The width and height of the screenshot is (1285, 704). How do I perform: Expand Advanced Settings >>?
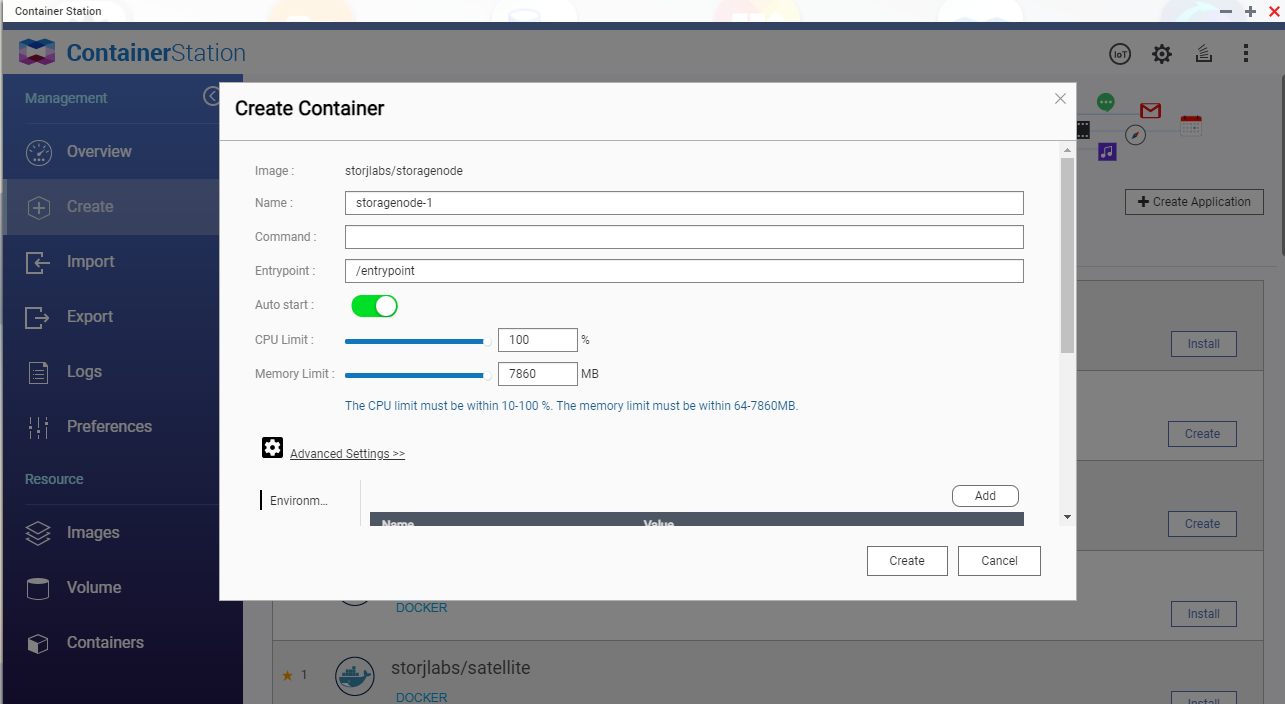(x=347, y=454)
